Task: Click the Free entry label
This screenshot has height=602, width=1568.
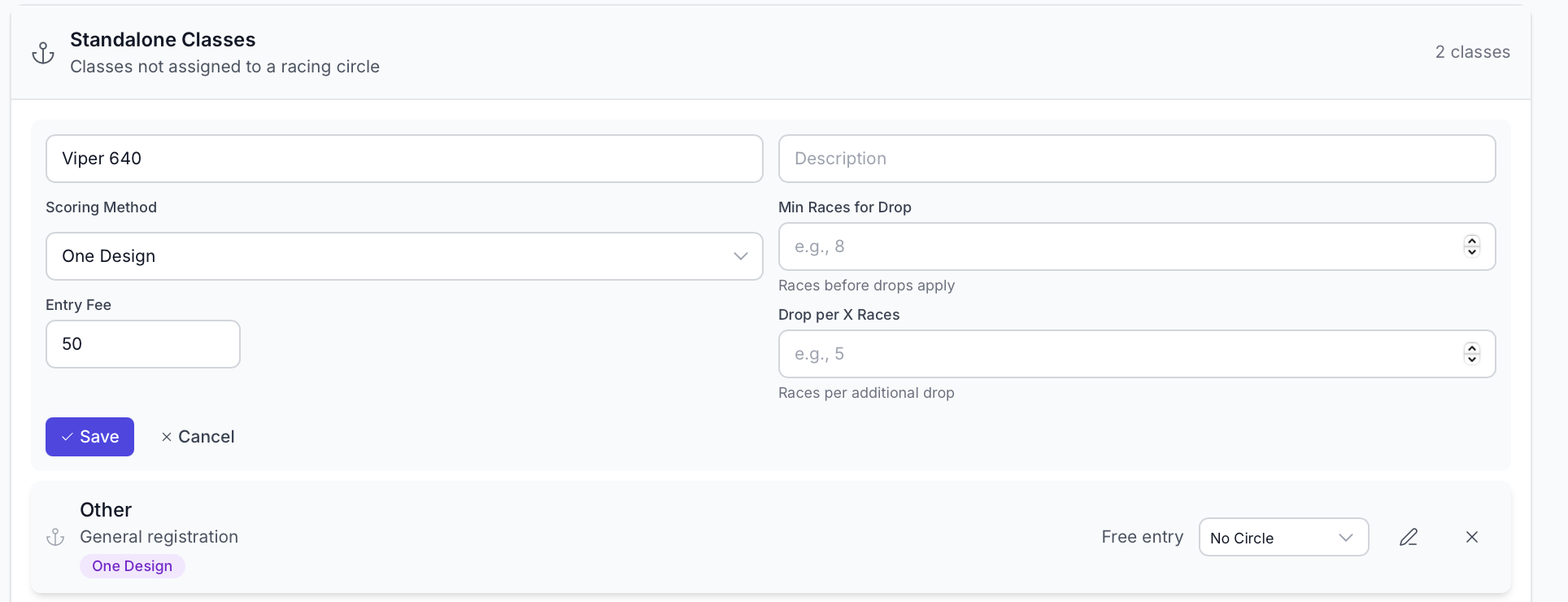Action: (1143, 537)
